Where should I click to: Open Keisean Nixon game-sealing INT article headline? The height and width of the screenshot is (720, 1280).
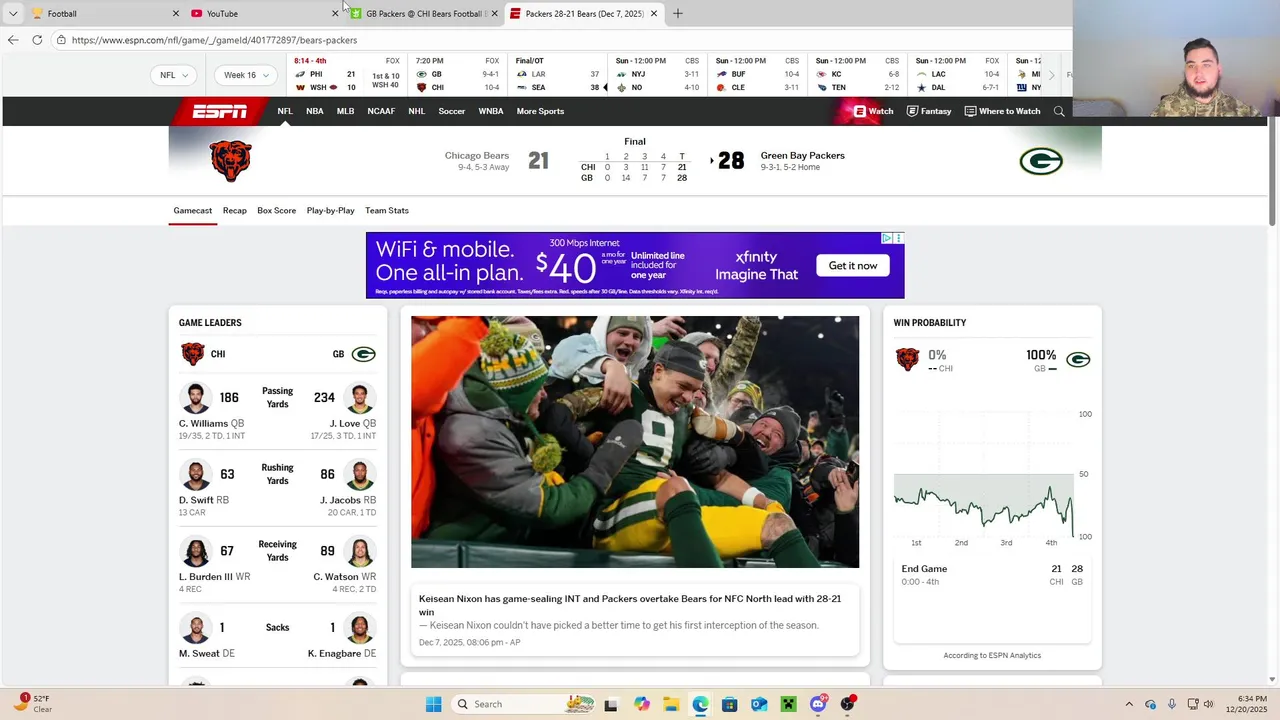point(630,605)
